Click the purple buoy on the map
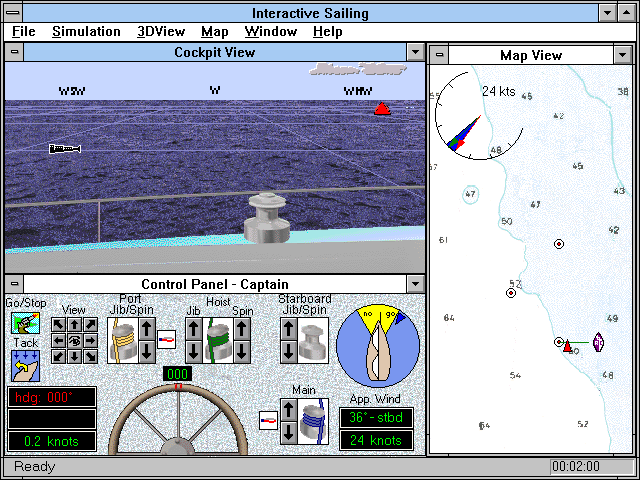 [598, 342]
